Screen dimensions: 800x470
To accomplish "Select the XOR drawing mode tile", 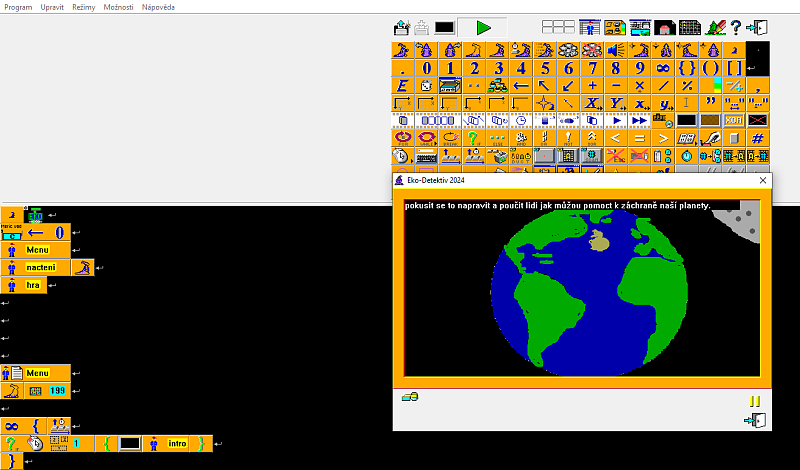I will (x=734, y=120).
